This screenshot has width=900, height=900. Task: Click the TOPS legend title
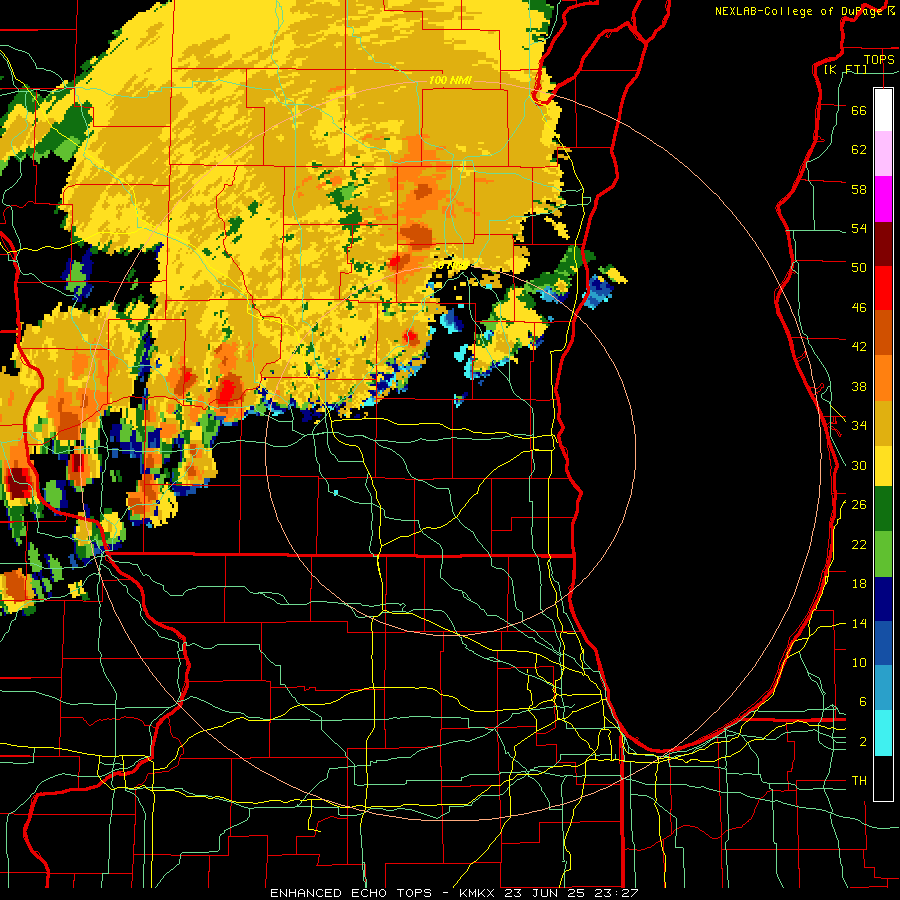tap(879, 59)
